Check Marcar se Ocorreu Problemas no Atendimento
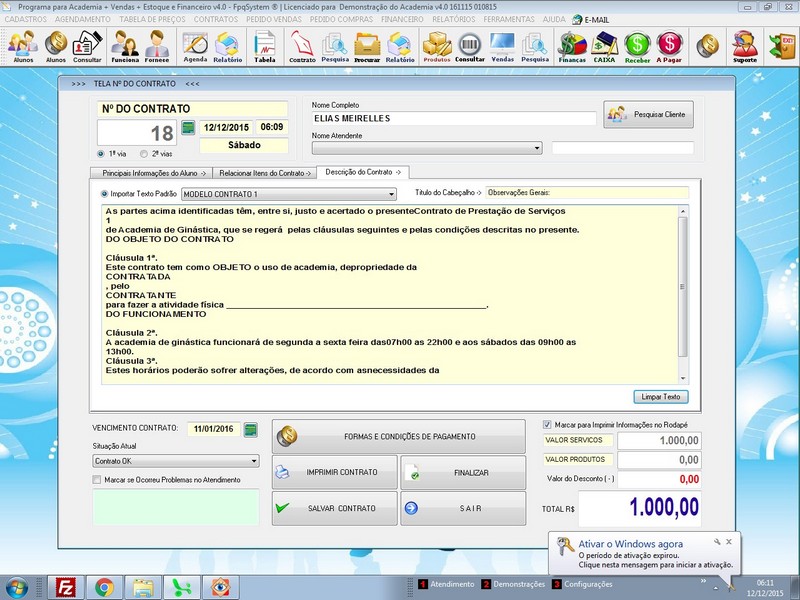Viewport: 800px width, 600px height. [x=96, y=480]
